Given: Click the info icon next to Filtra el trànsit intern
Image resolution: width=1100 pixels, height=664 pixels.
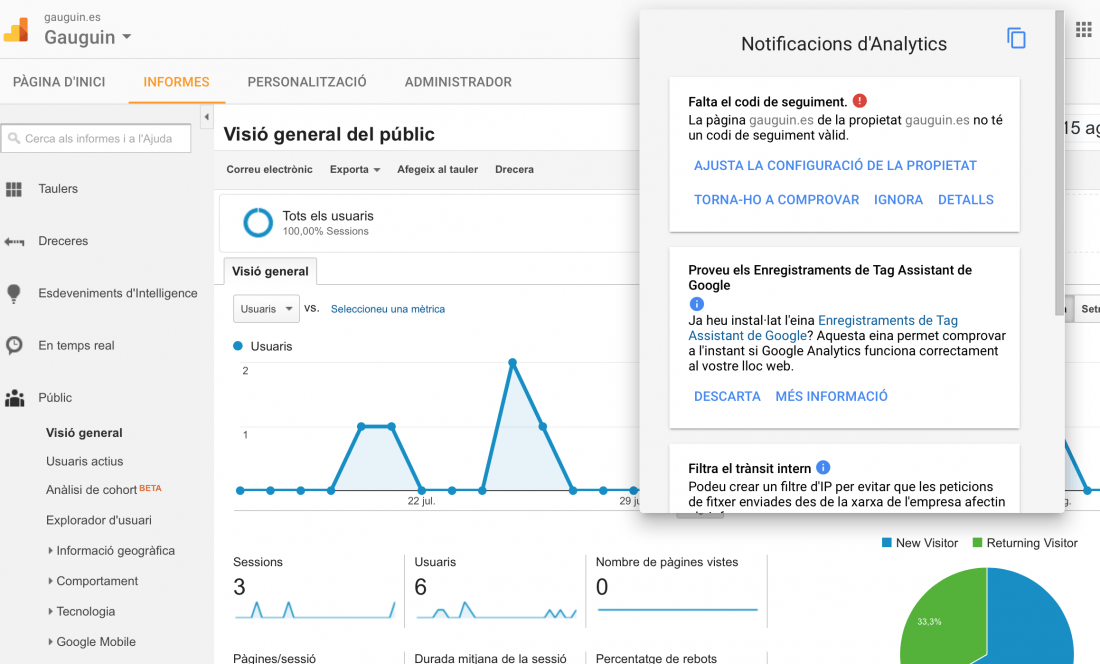Looking at the screenshot, I should 824,468.
